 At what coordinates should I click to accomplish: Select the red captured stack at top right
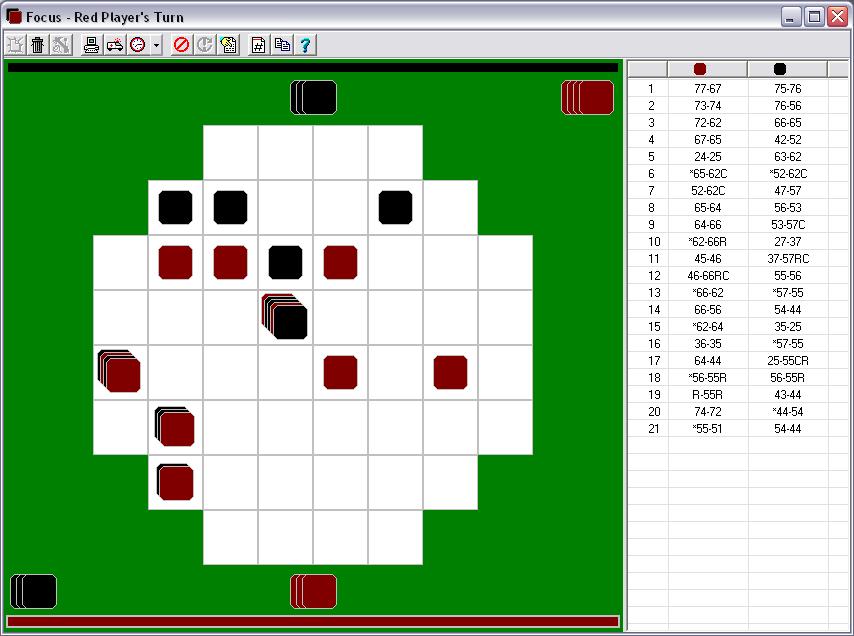[588, 97]
